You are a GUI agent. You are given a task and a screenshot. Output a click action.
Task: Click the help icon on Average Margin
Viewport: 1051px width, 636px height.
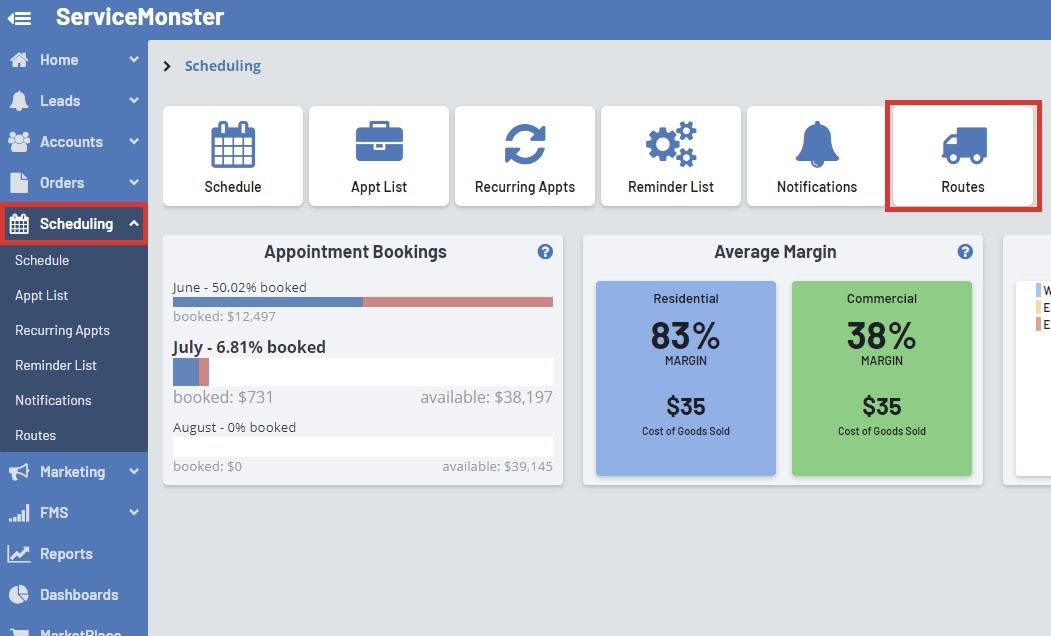(965, 252)
